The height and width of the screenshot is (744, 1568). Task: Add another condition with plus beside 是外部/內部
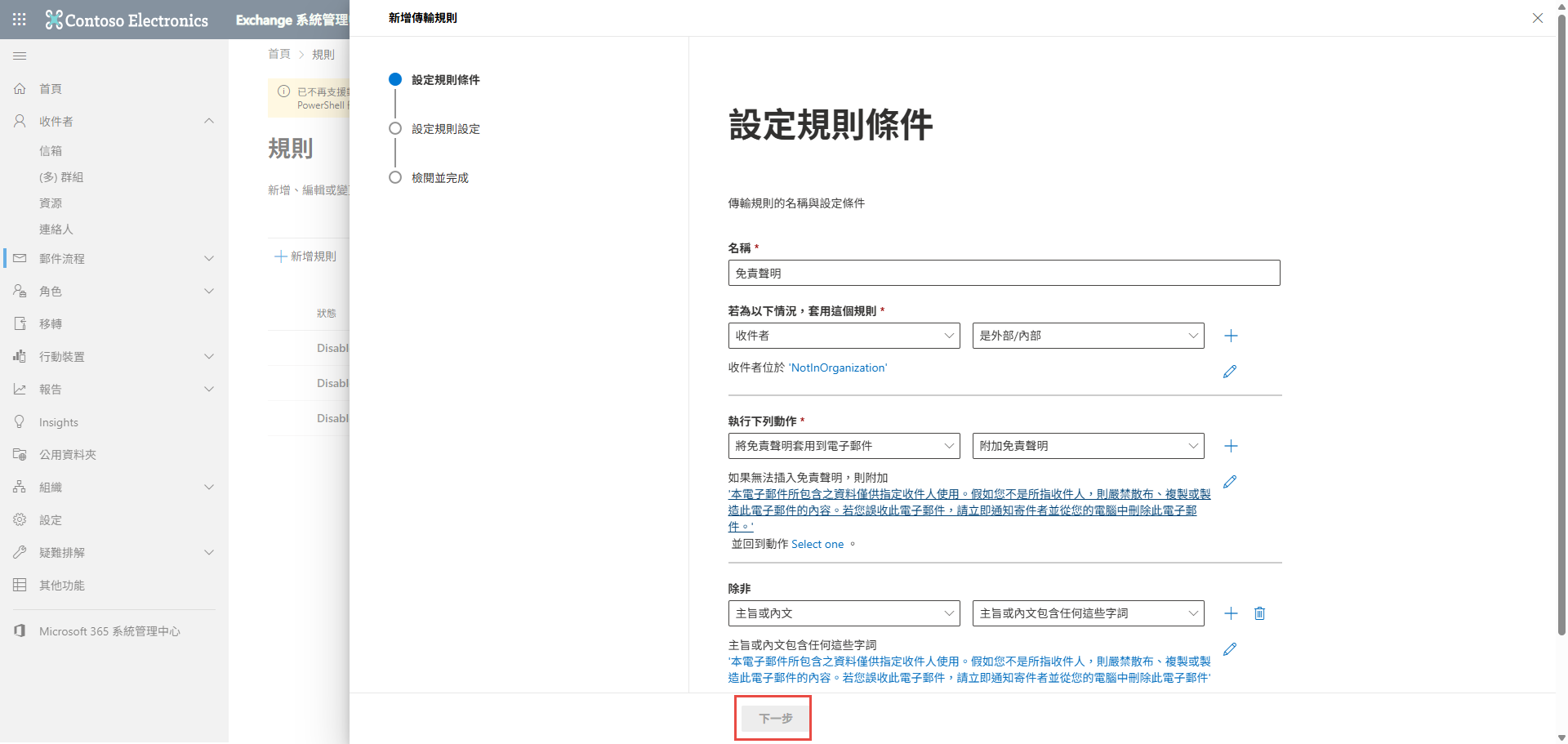[1231, 336]
